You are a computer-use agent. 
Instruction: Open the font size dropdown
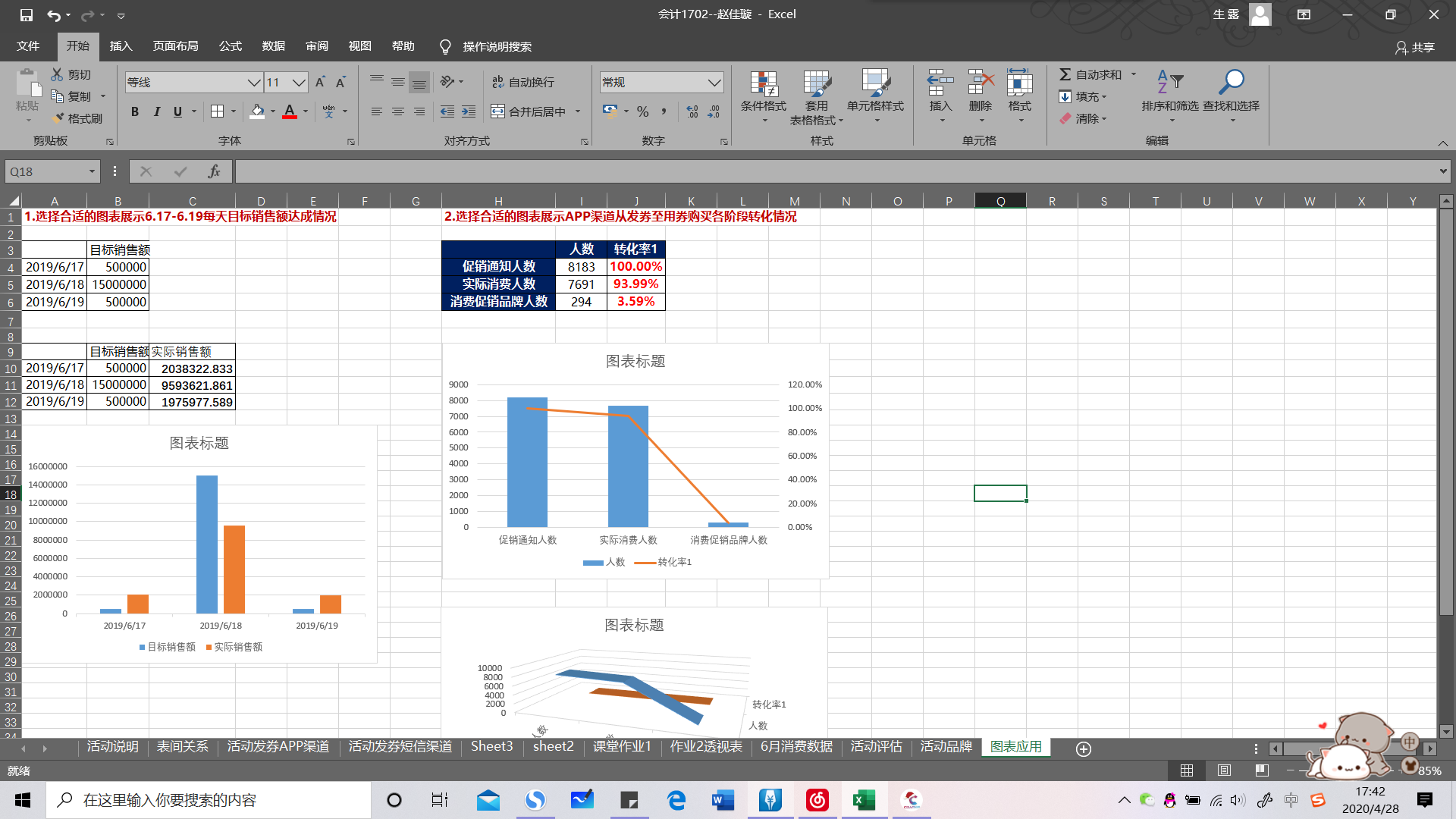(x=299, y=82)
